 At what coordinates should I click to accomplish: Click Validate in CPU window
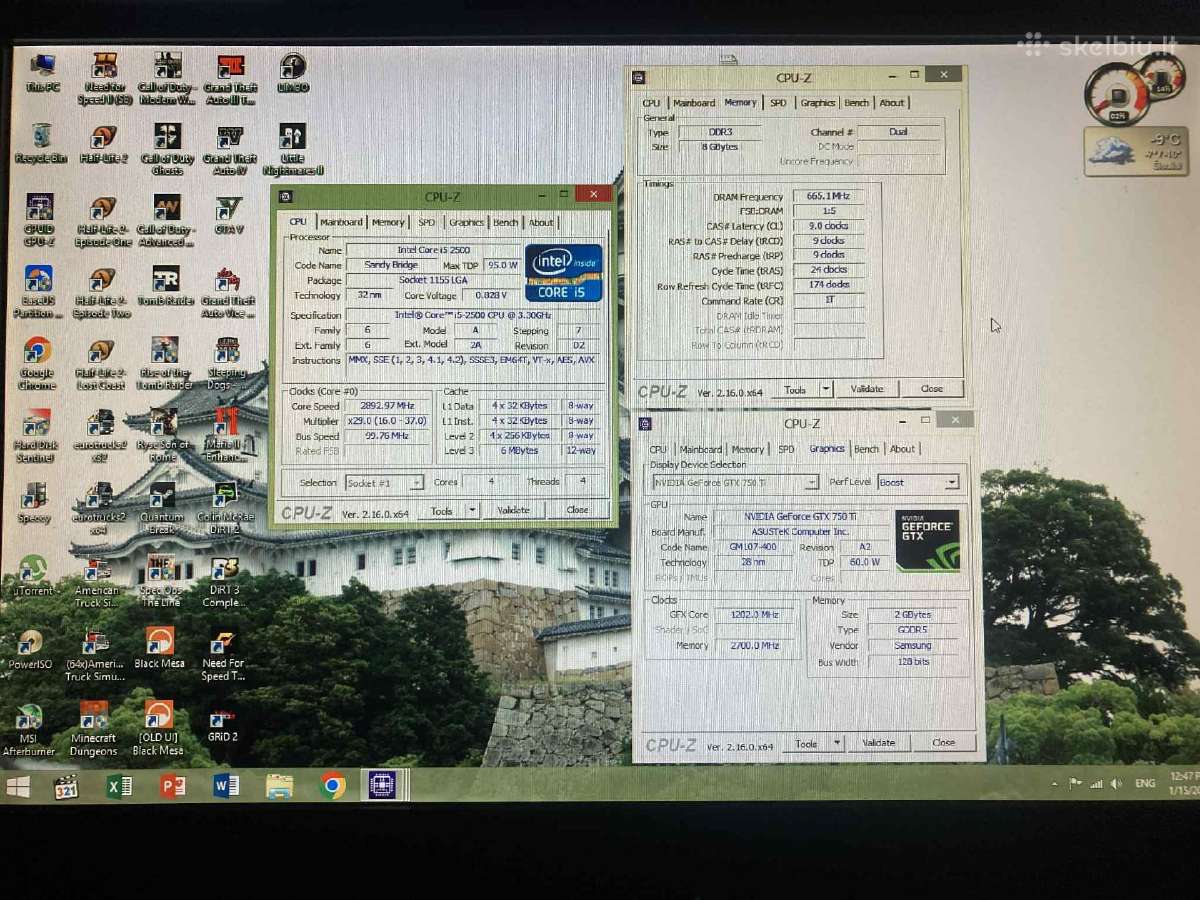pos(514,510)
